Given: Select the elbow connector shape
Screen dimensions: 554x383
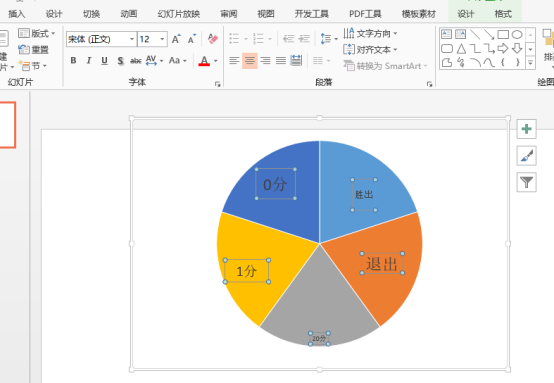Looking at the screenshot, I should (475, 48).
